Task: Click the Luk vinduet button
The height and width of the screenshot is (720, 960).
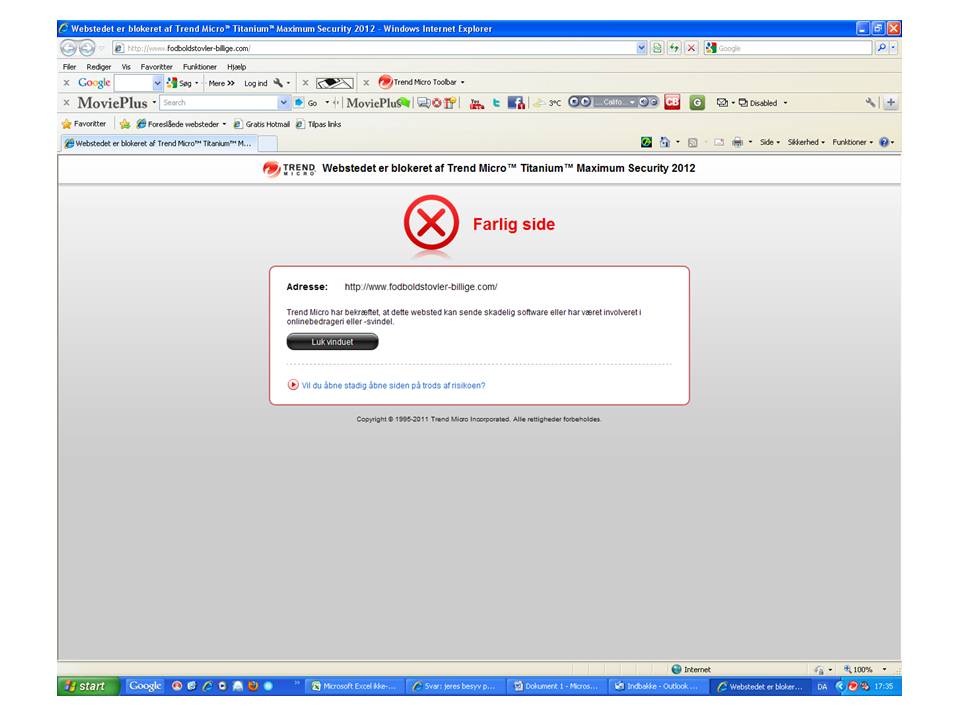Action: click(x=332, y=342)
